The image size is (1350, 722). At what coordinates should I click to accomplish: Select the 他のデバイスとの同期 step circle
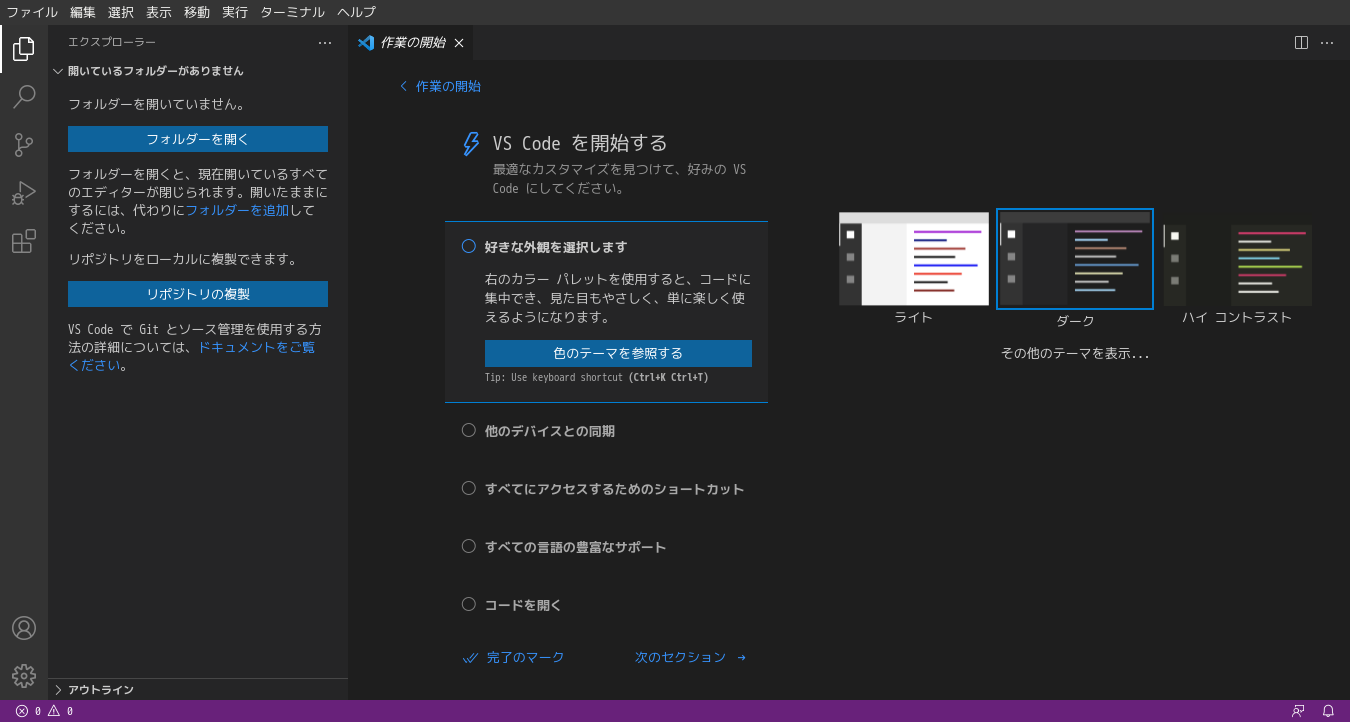(469, 430)
